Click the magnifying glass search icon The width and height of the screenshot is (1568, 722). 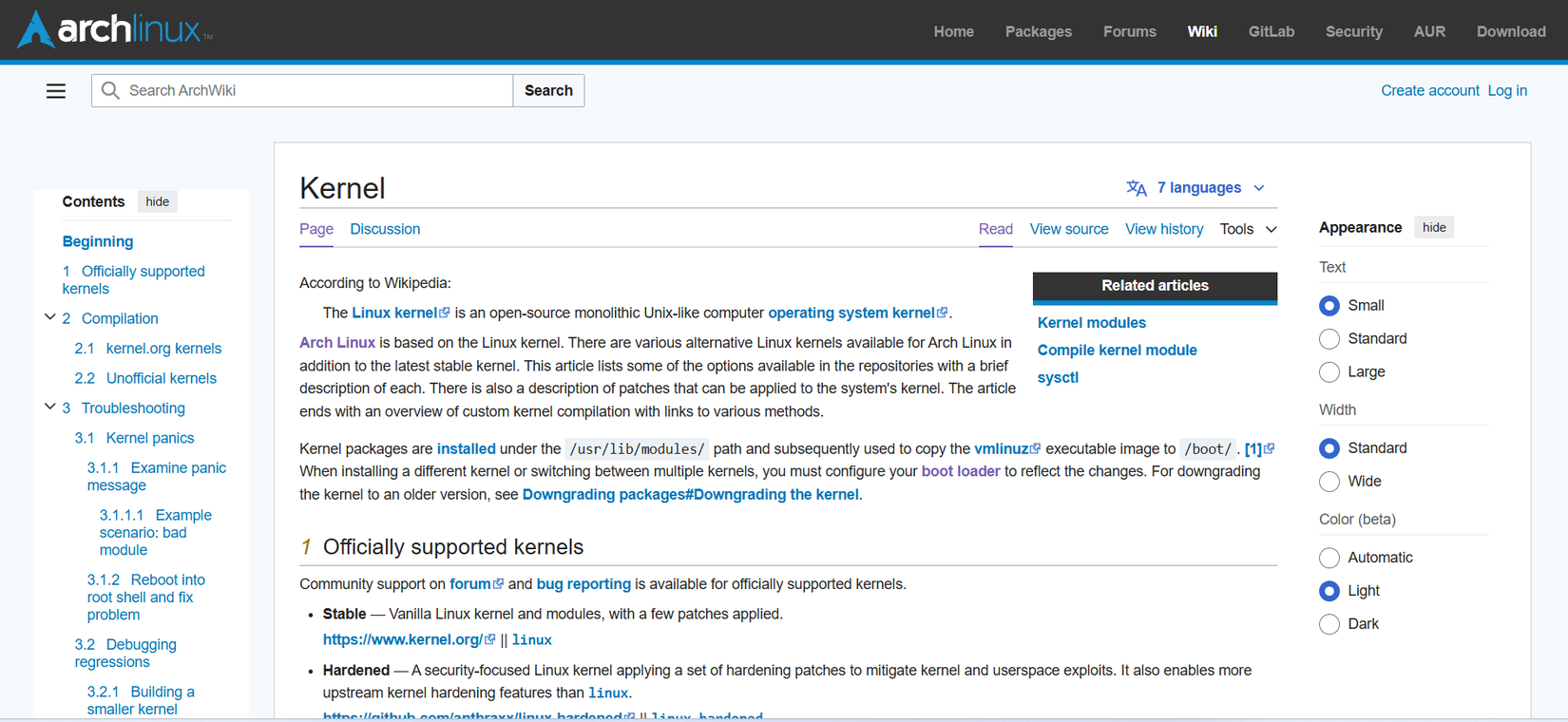click(x=110, y=90)
